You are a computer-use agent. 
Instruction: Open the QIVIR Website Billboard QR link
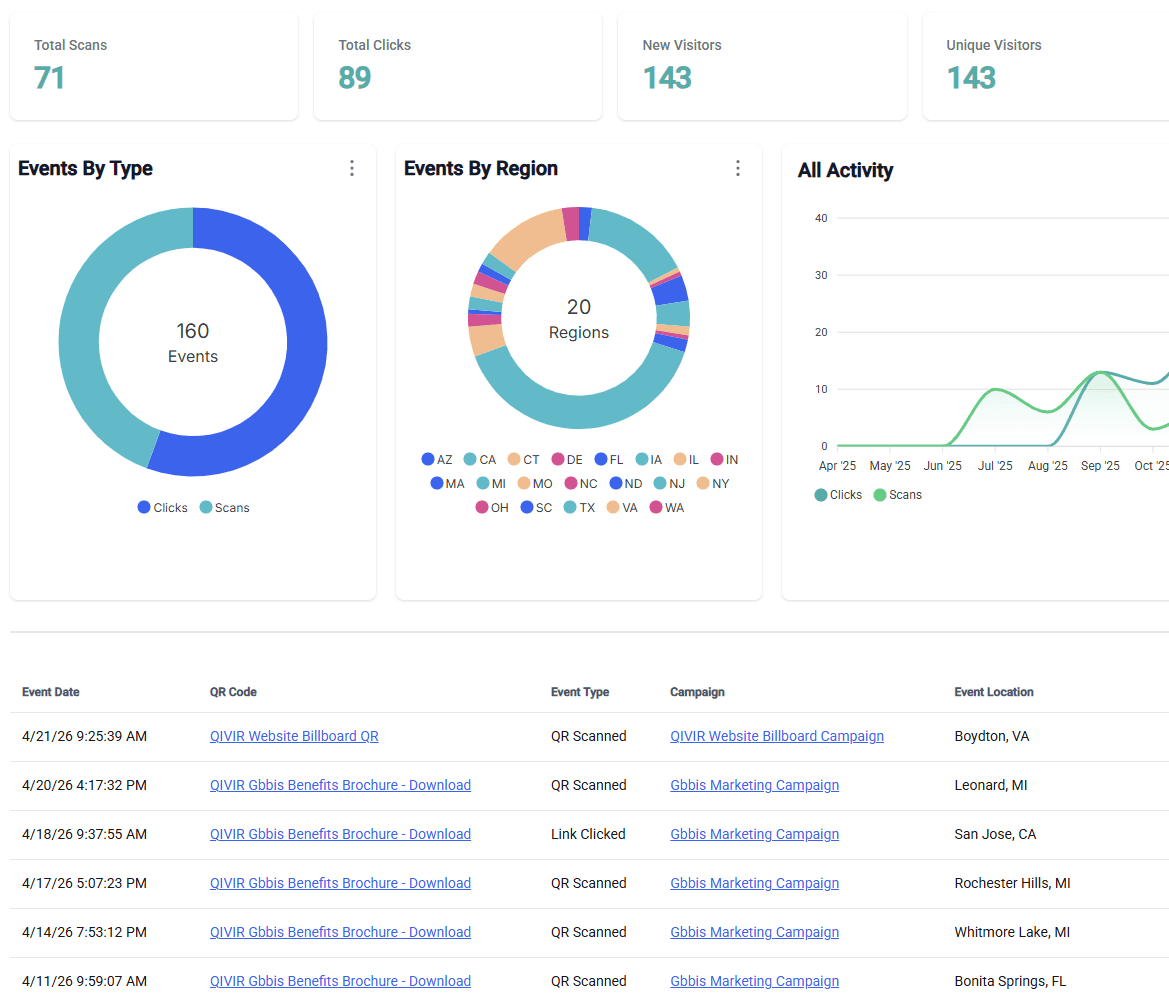[294, 736]
